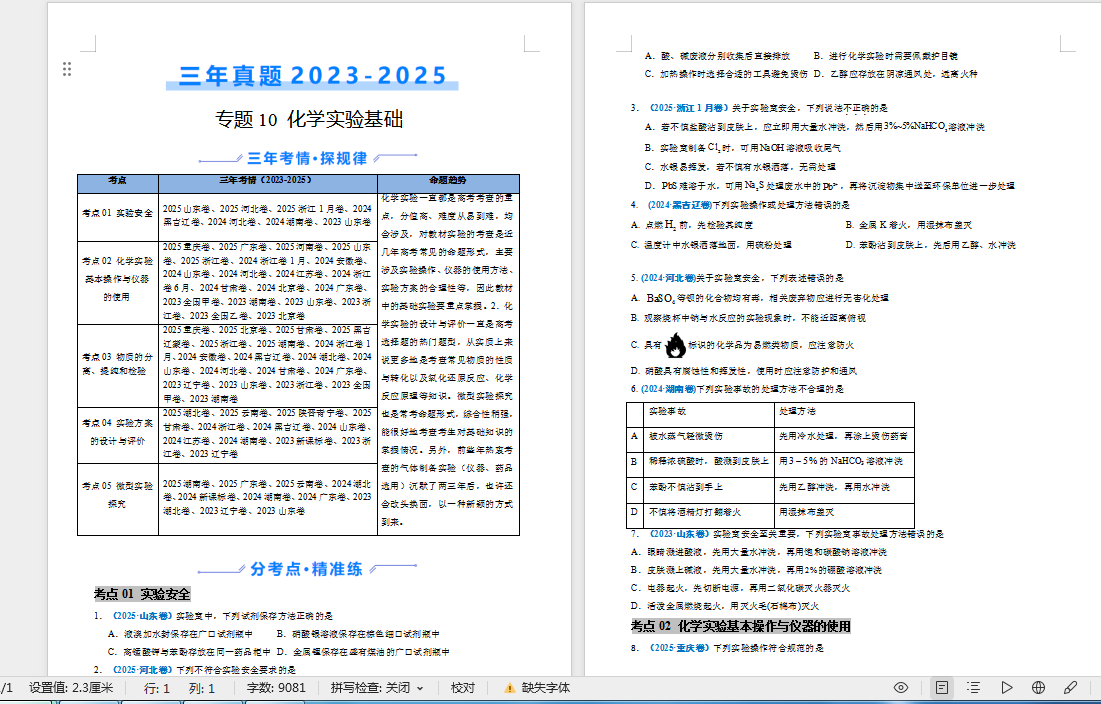Click the 三年真题 2023-2025 title heading
The width and height of the screenshot is (1101, 704).
point(313,76)
